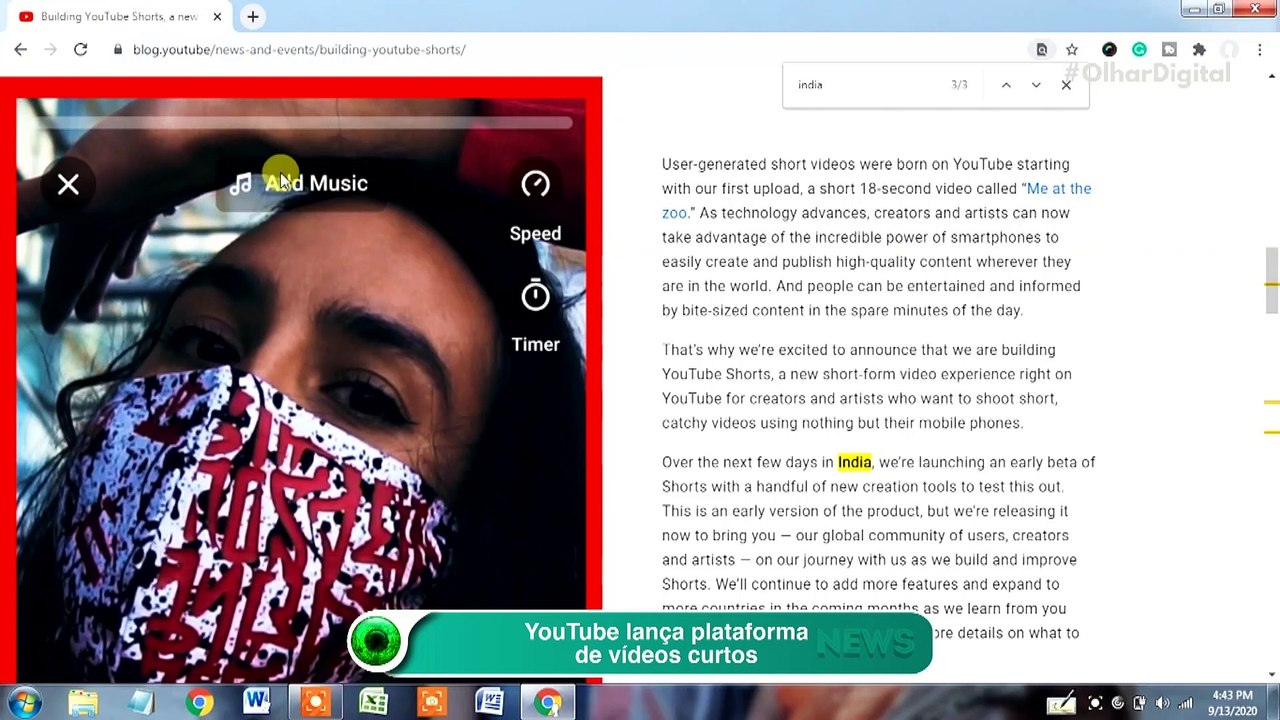Click the page scrollbar down arrow
This screenshot has width=1280, height=720.
coord(1272,675)
